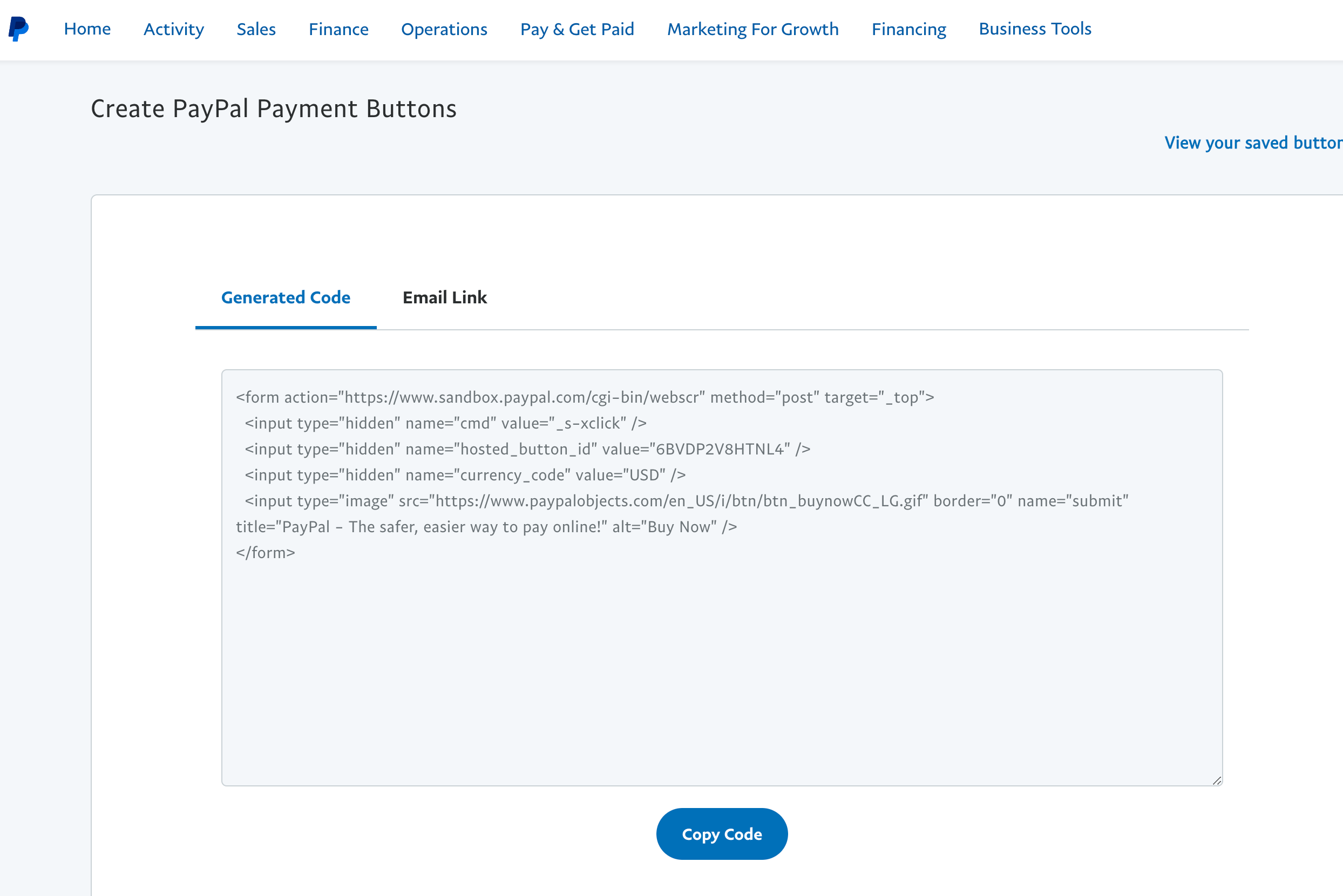Select the code input field
Image resolution: width=1343 pixels, height=896 pixels.
(722, 577)
